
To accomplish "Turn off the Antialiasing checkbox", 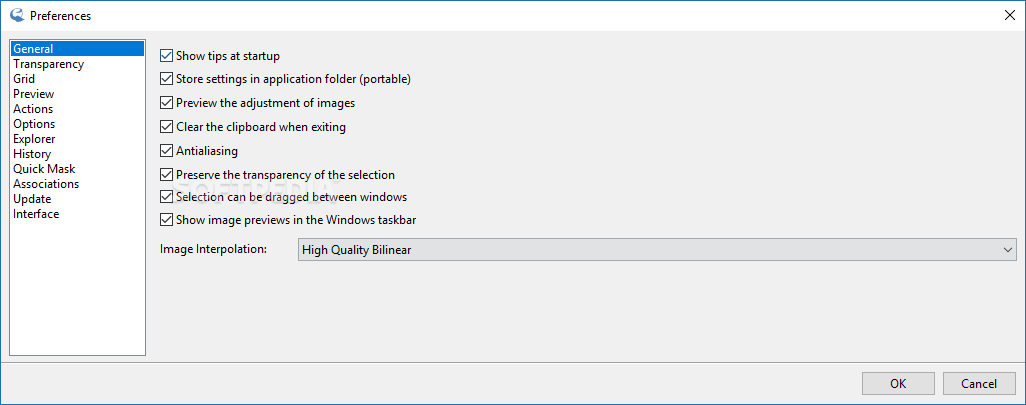I will (166, 151).
